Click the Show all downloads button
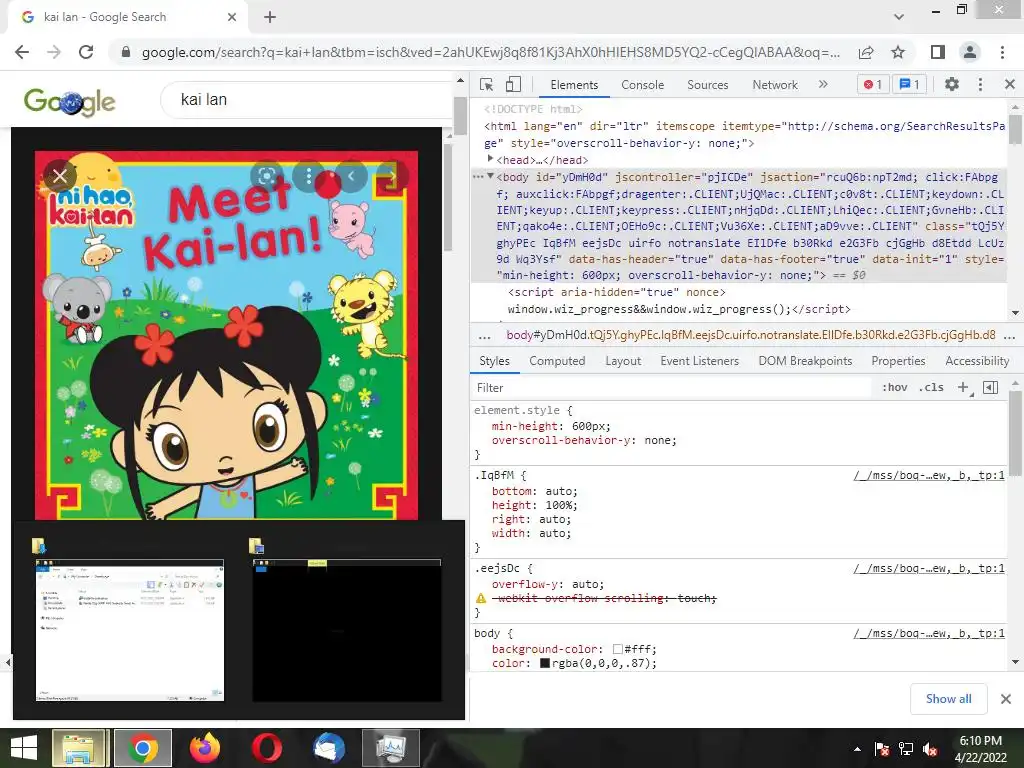This screenshot has height=768, width=1024. 948,699
